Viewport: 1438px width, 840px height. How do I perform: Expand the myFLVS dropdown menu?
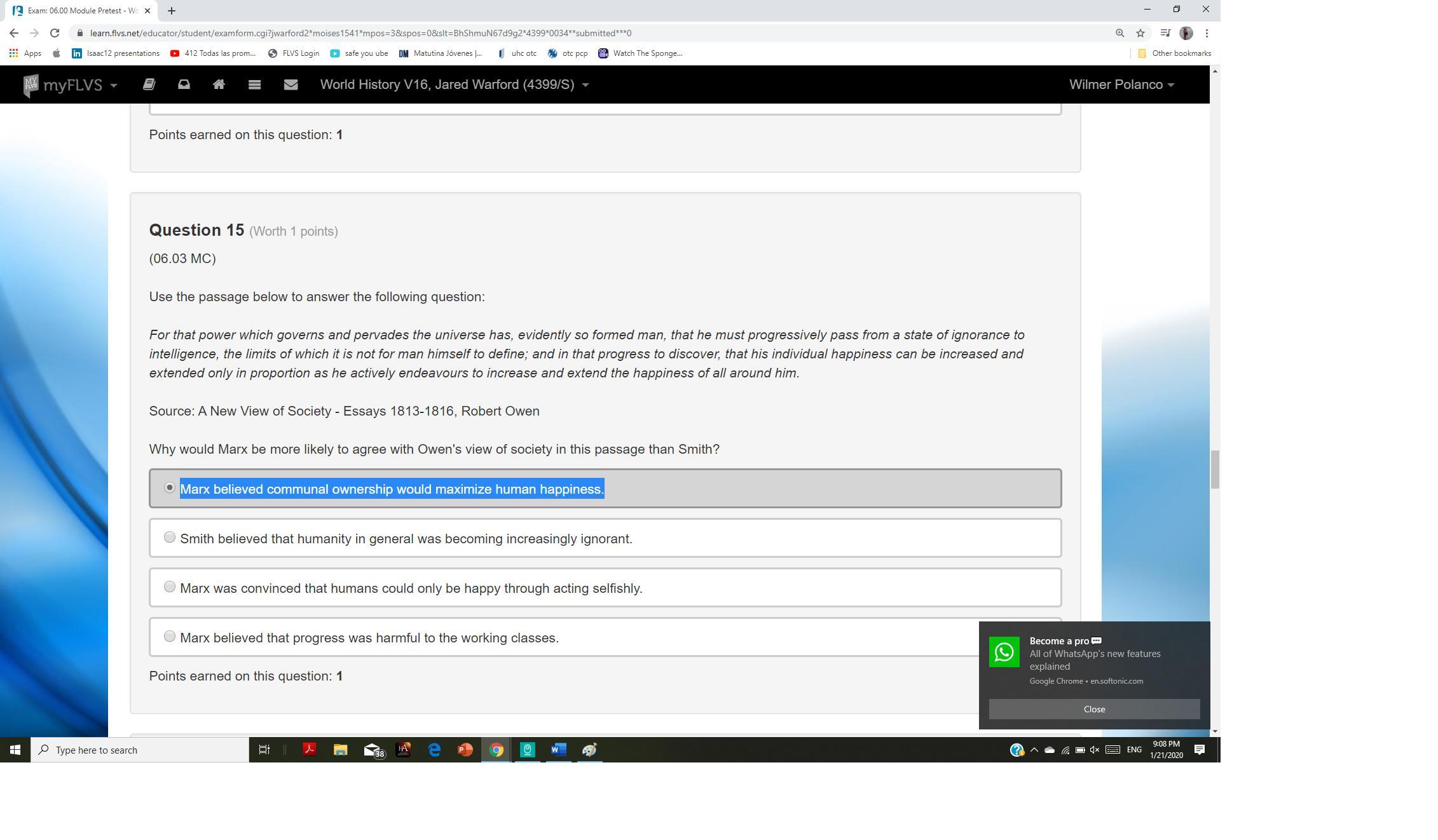[70, 85]
